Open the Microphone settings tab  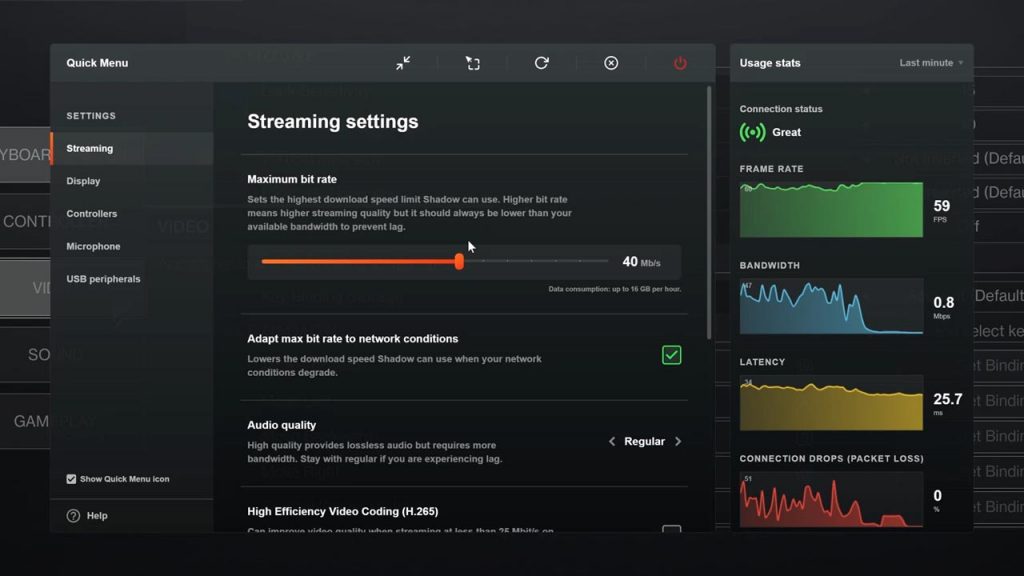tap(132, 246)
